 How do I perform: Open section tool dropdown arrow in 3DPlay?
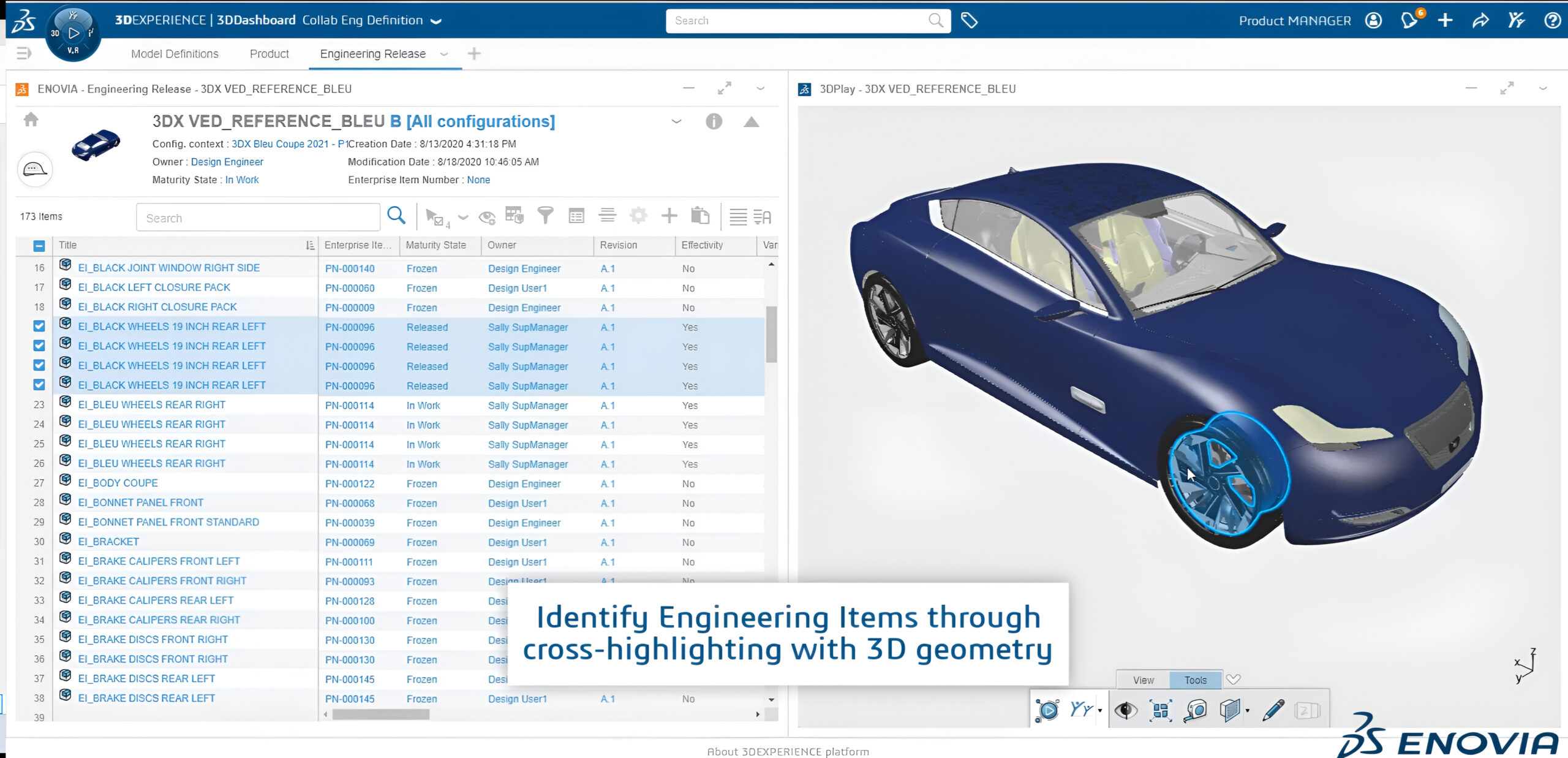1248,711
